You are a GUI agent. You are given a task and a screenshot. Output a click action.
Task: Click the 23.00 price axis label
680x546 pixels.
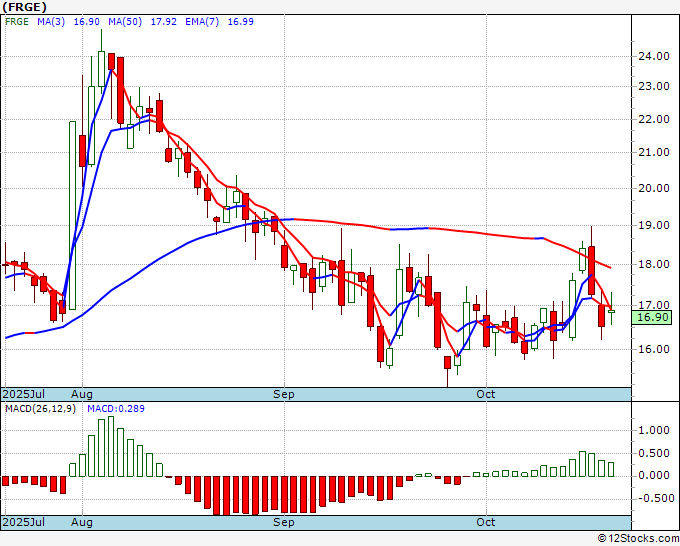pos(654,86)
